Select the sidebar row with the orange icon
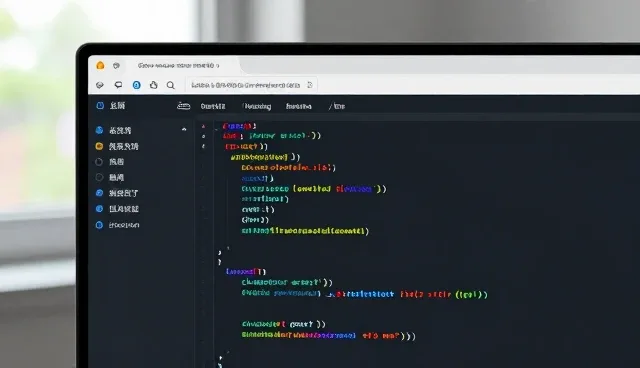 click(x=117, y=146)
